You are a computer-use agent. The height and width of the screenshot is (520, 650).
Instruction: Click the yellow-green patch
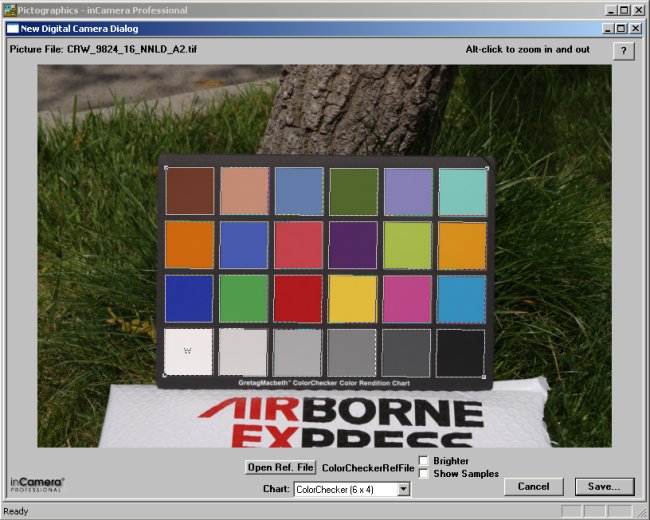(407, 245)
